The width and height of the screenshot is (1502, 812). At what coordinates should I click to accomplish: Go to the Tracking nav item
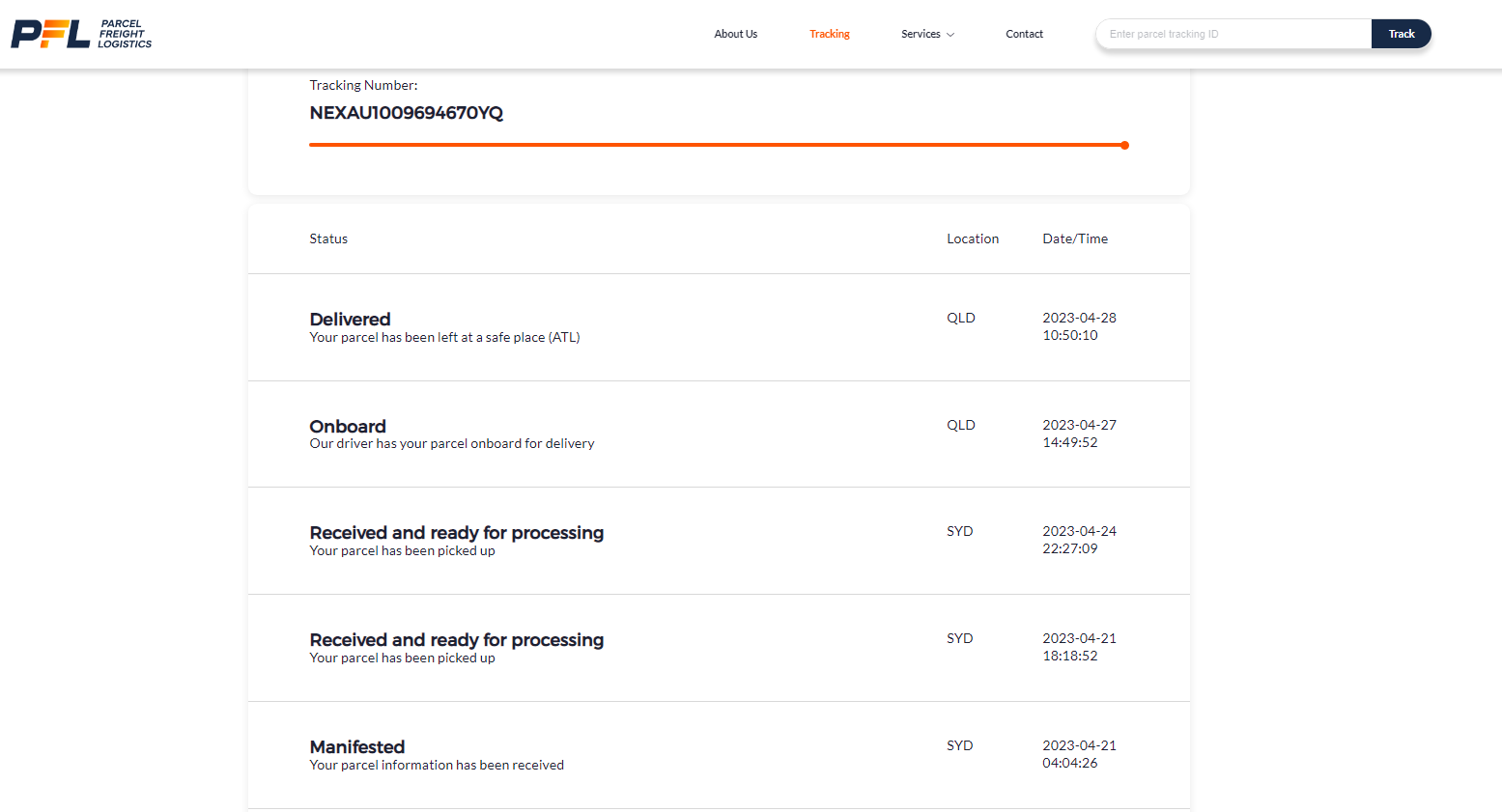[x=829, y=34]
